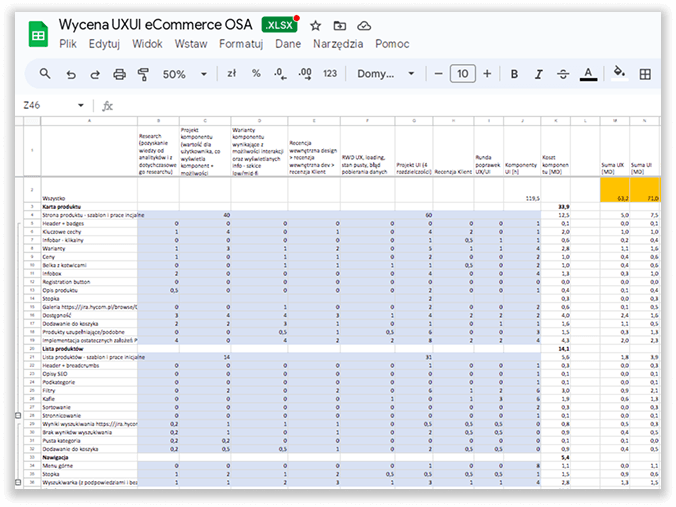Toggle italic formatting
Screen dimensions: 676x507
538,74
